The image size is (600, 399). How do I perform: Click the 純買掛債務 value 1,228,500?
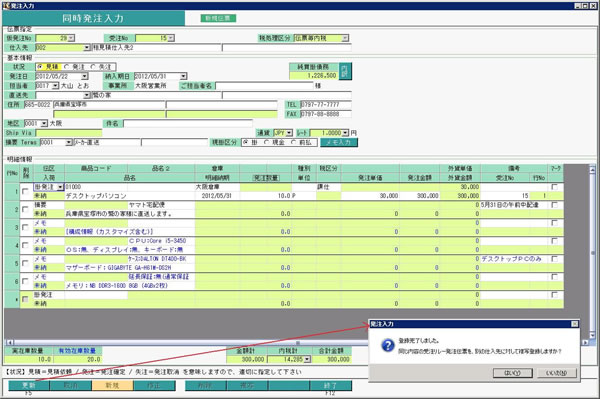pyautogui.click(x=313, y=75)
